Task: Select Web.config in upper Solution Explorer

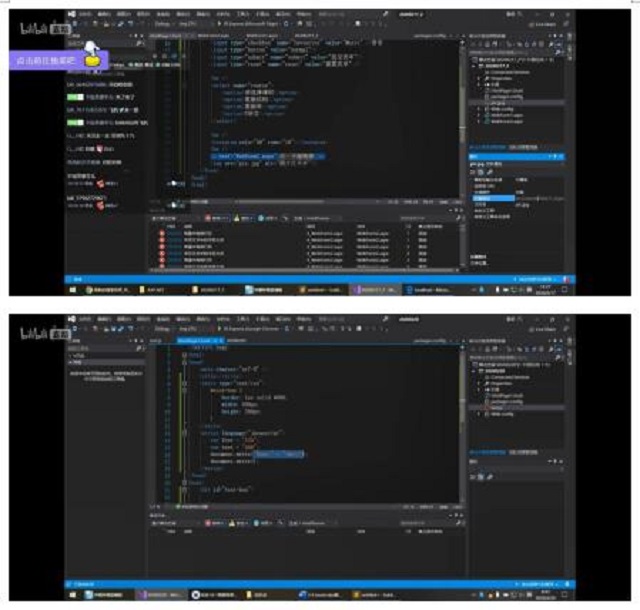Action: pyautogui.click(x=499, y=109)
